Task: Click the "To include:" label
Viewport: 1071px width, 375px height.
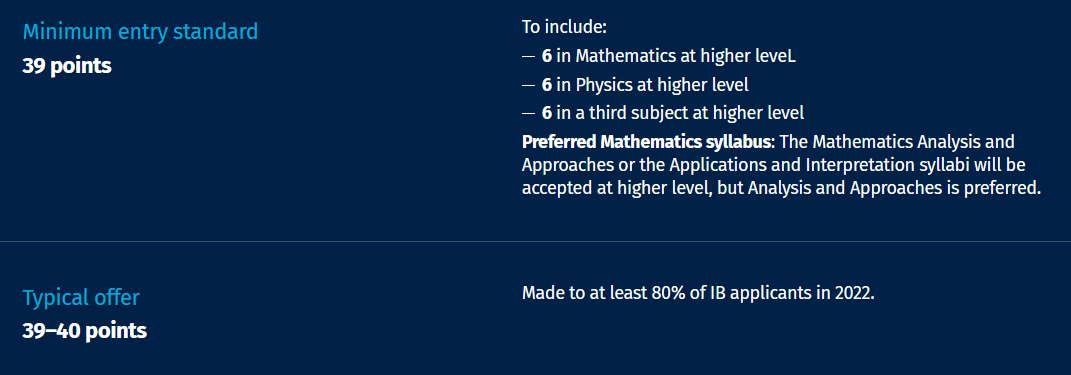Action: point(564,28)
